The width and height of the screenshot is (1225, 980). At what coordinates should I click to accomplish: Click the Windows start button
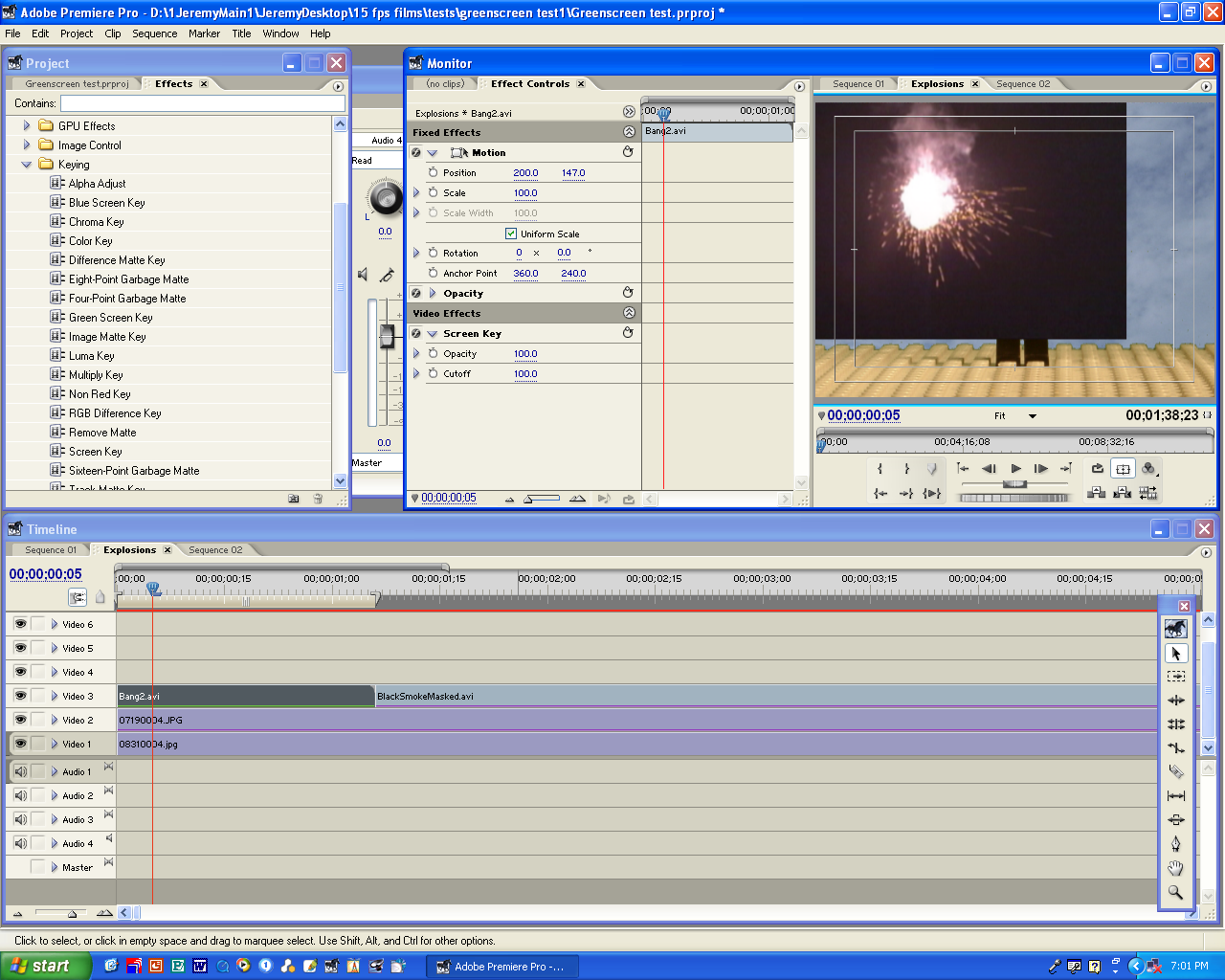46,966
